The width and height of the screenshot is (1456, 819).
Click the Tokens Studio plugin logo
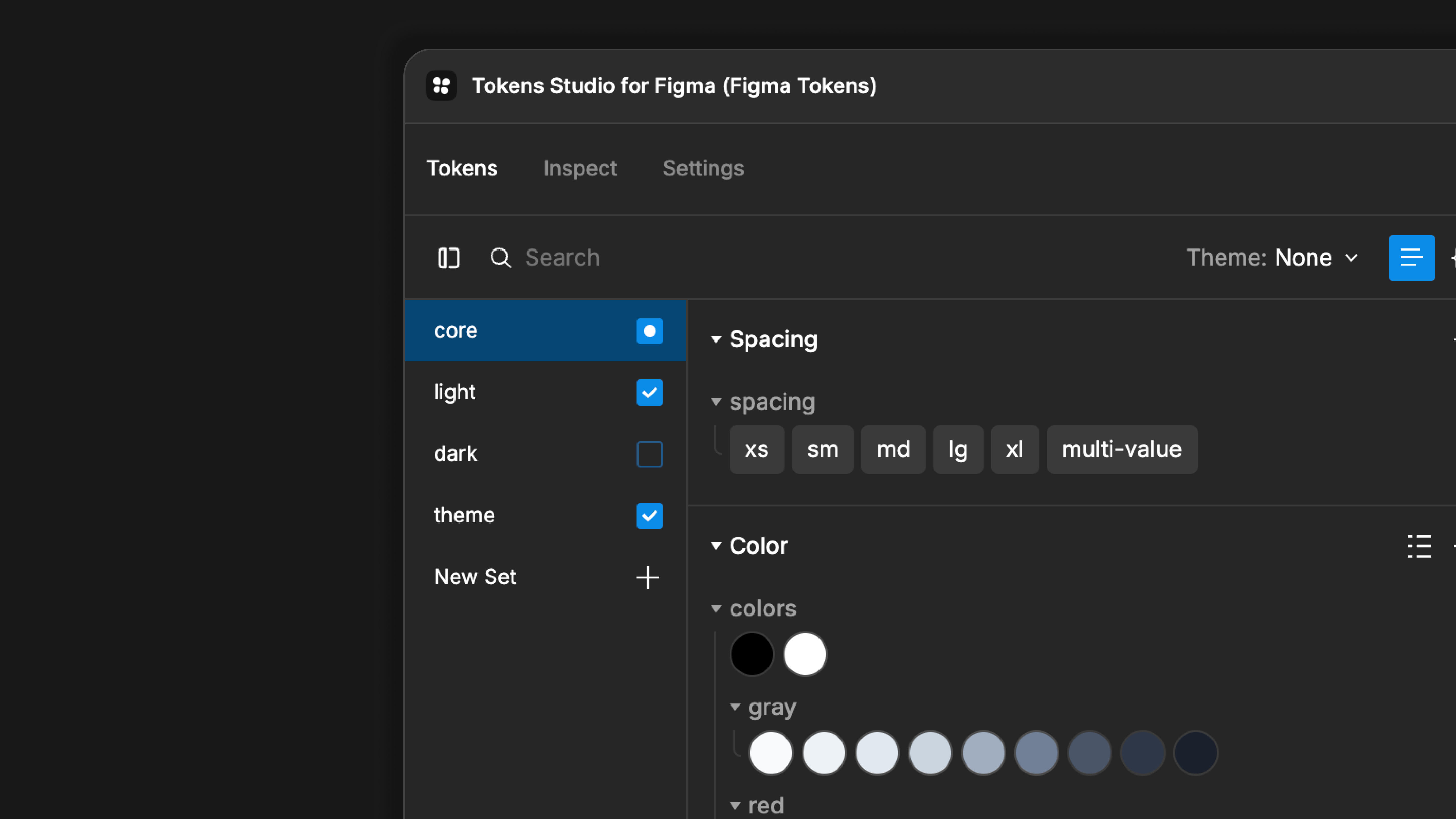pyautogui.click(x=441, y=85)
